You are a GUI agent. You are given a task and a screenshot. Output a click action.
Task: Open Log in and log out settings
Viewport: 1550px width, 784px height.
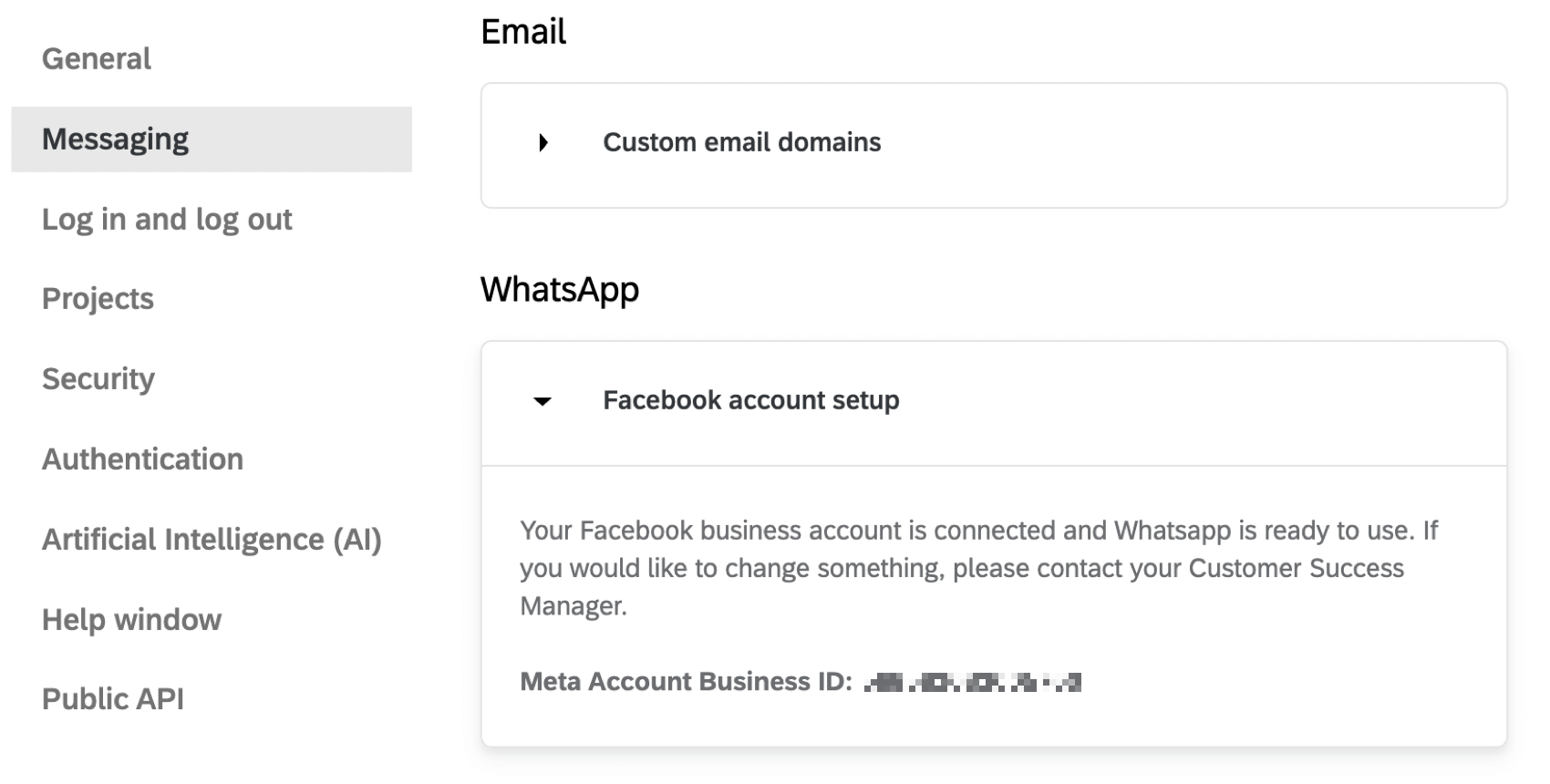click(x=167, y=219)
